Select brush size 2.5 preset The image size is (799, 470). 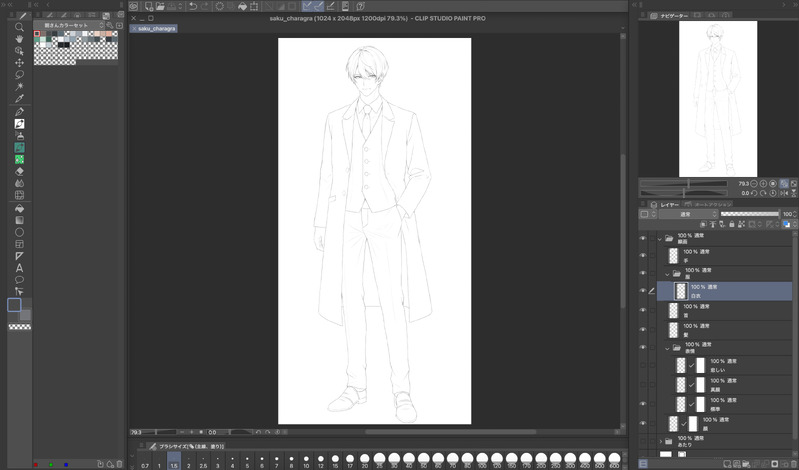[203, 461]
